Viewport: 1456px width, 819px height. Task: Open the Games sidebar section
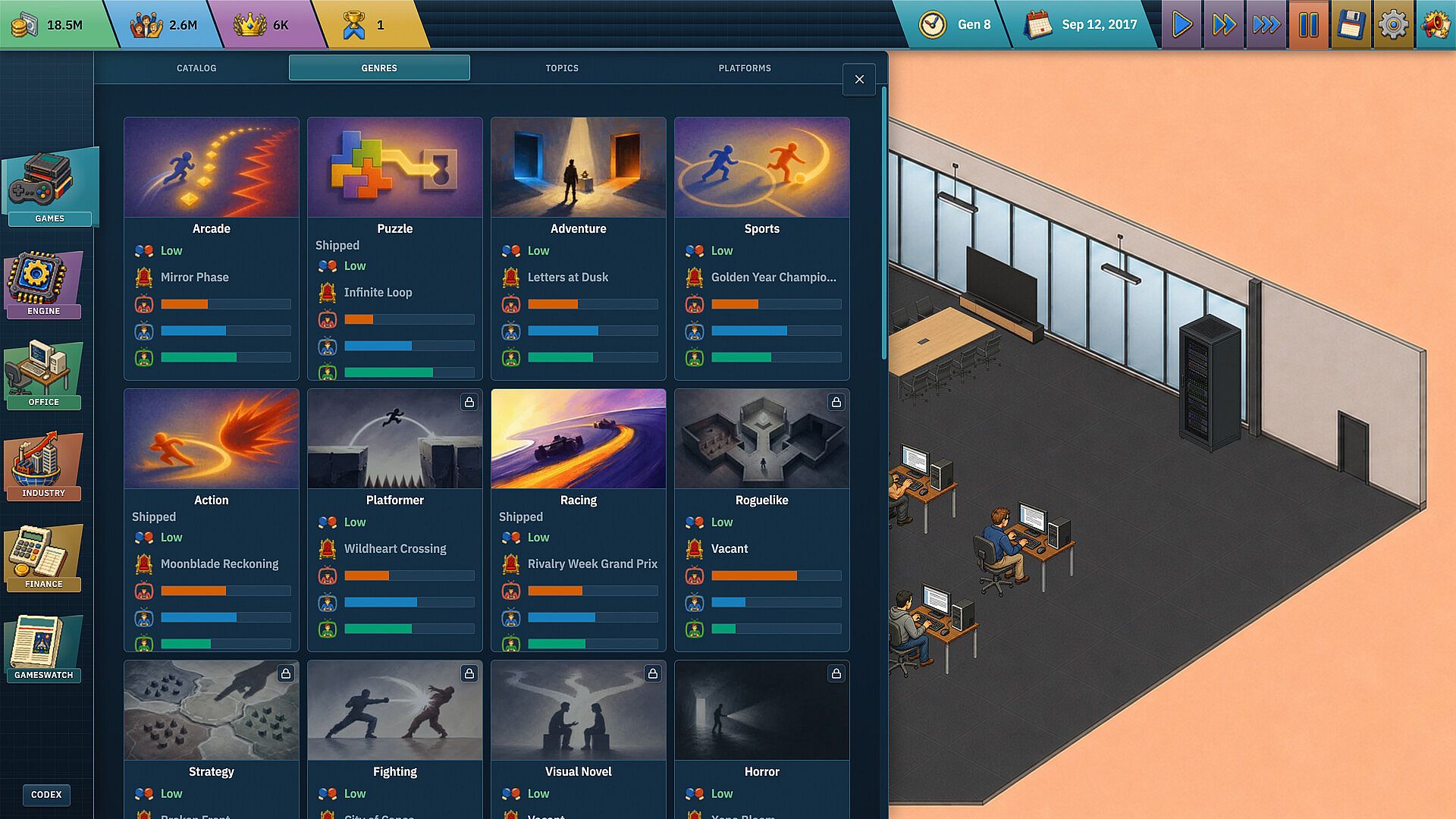pyautogui.click(x=50, y=188)
